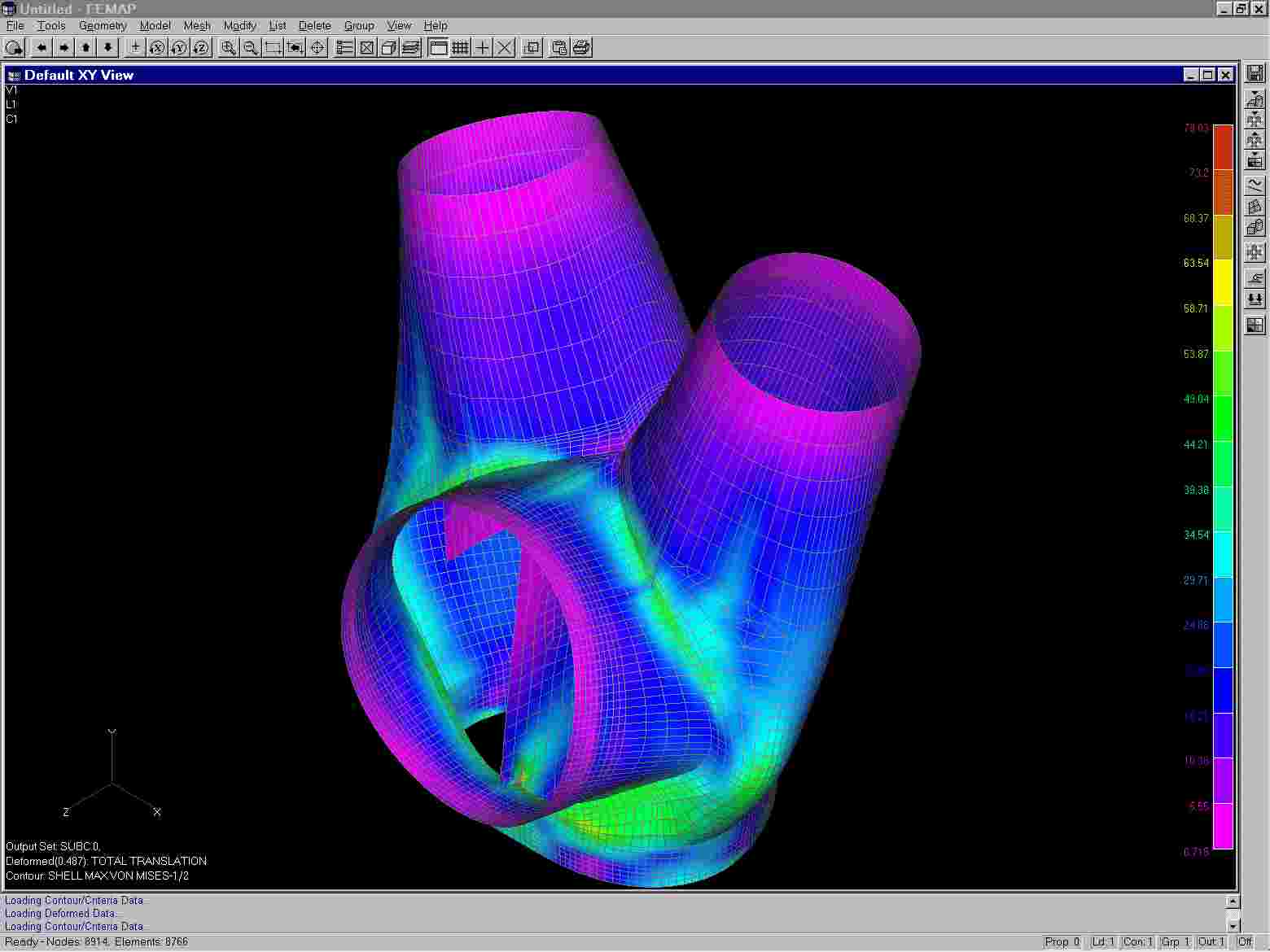The width and height of the screenshot is (1270, 952).
Task: Open the Geometry menu
Action: tap(103, 25)
